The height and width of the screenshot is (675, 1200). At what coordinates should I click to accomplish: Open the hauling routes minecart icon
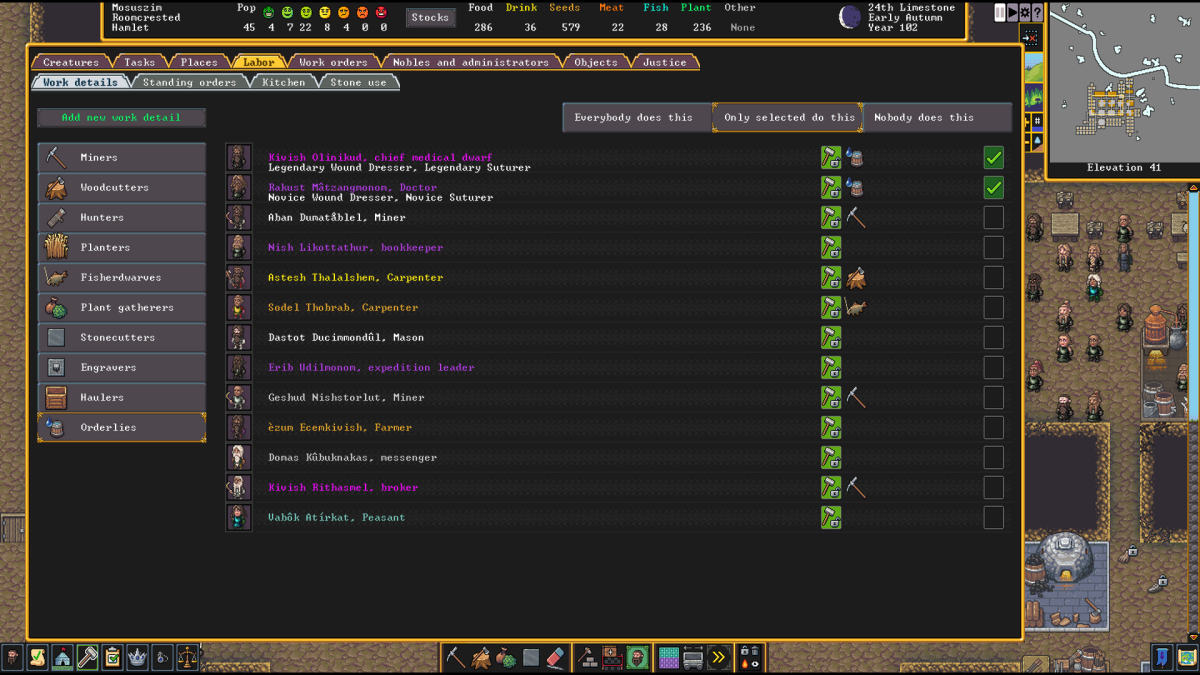pyautogui.click(x=693, y=658)
